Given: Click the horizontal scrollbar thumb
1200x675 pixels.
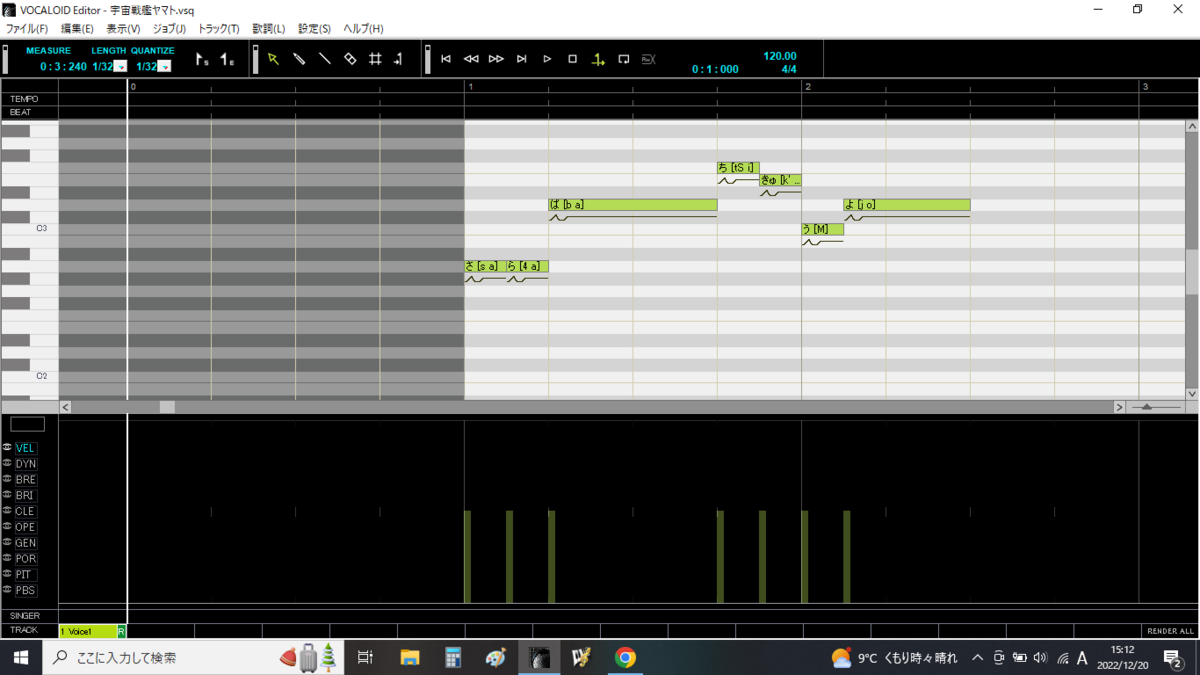Looking at the screenshot, I should (x=167, y=407).
